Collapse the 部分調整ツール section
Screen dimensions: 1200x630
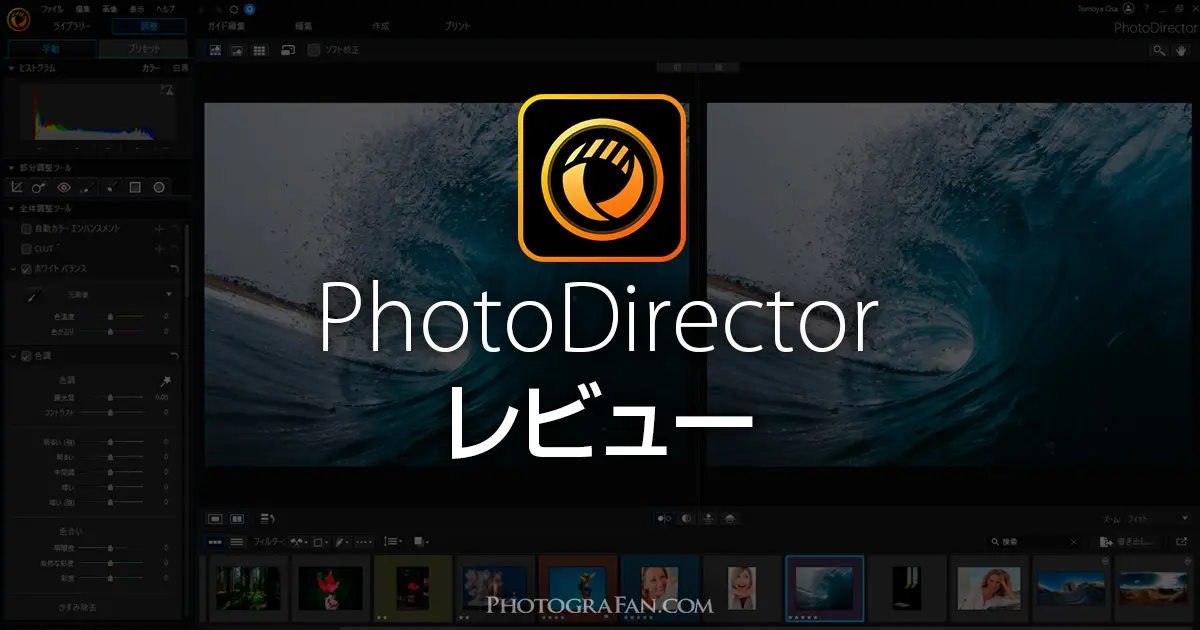[11, 168]
